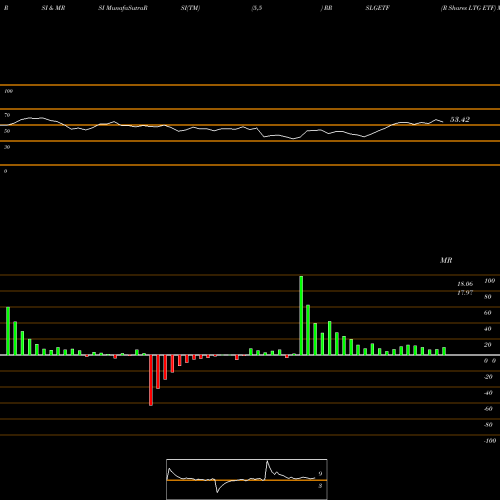Click the MR indicator label
The height and width of the screenshot is (500, 500).
pos(446,260)
